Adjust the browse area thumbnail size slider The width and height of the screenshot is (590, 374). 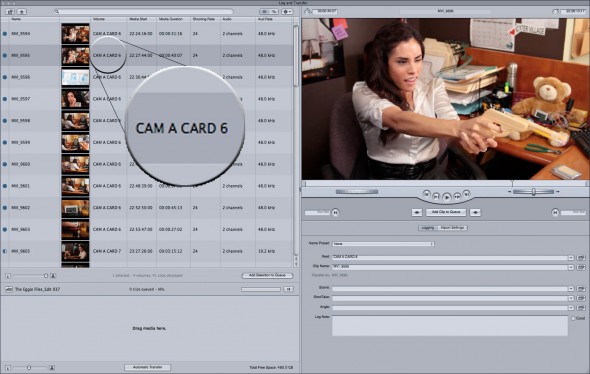coord(30,276)
